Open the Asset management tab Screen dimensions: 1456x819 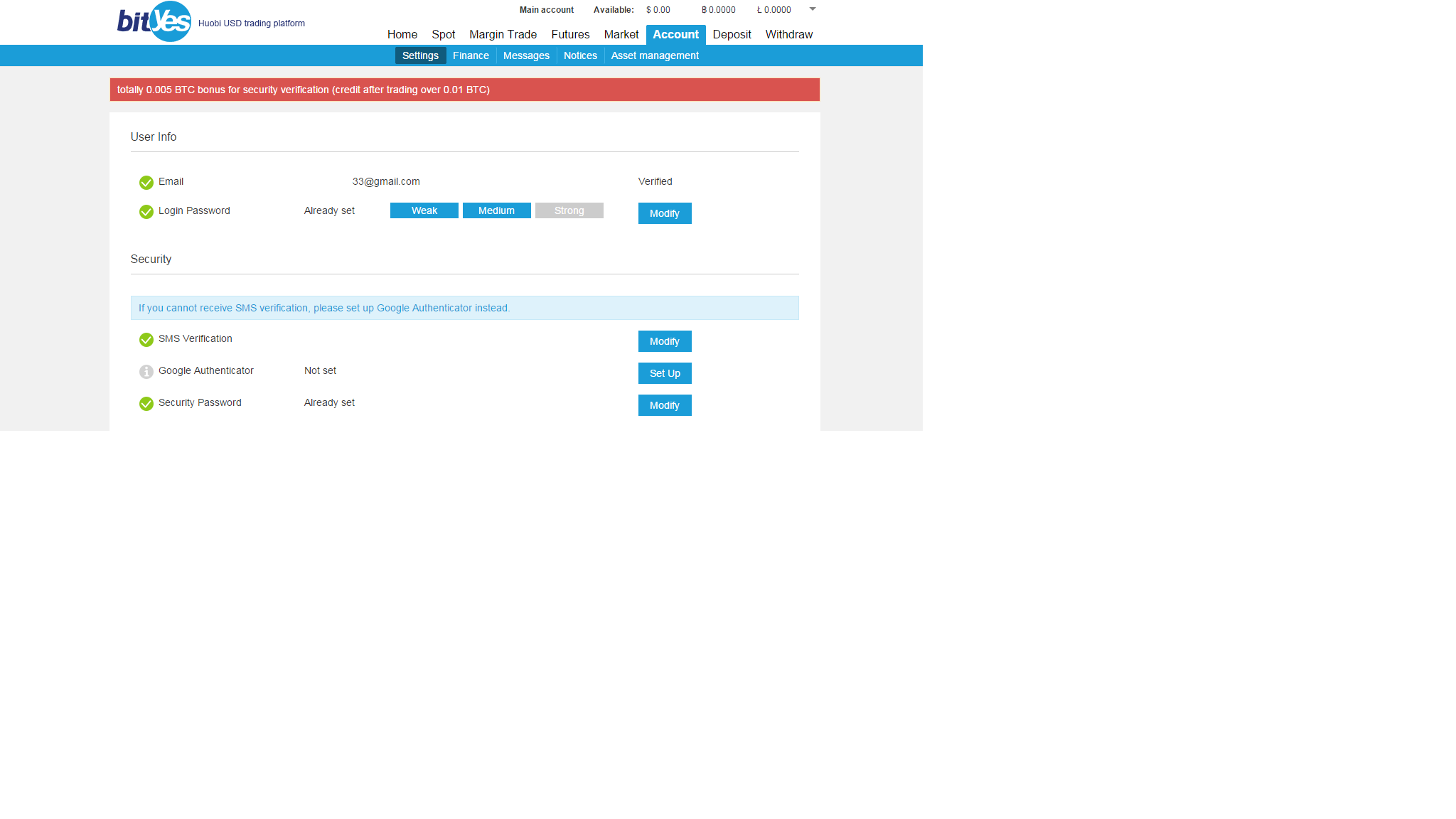tap(655, 55)
